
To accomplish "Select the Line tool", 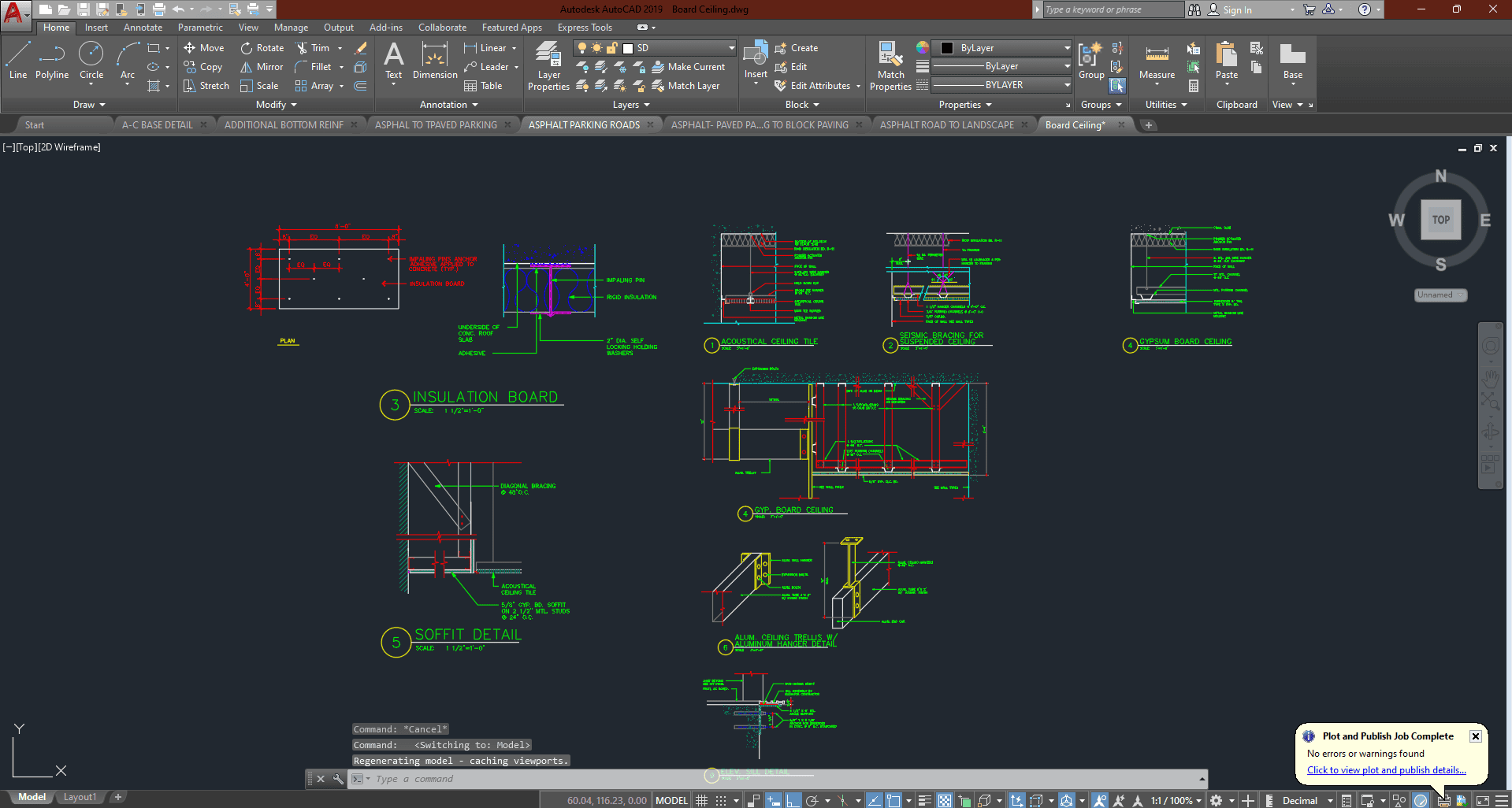I will click(x=17, y=55).
